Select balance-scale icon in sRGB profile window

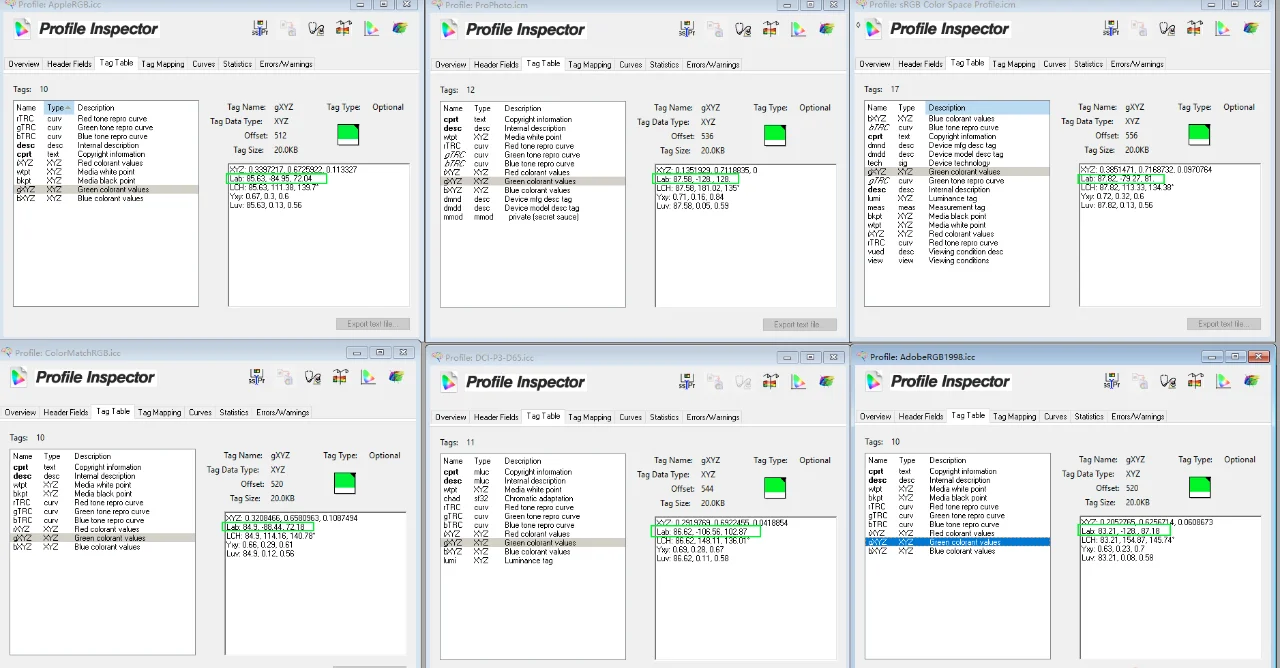coord(1196,29)
